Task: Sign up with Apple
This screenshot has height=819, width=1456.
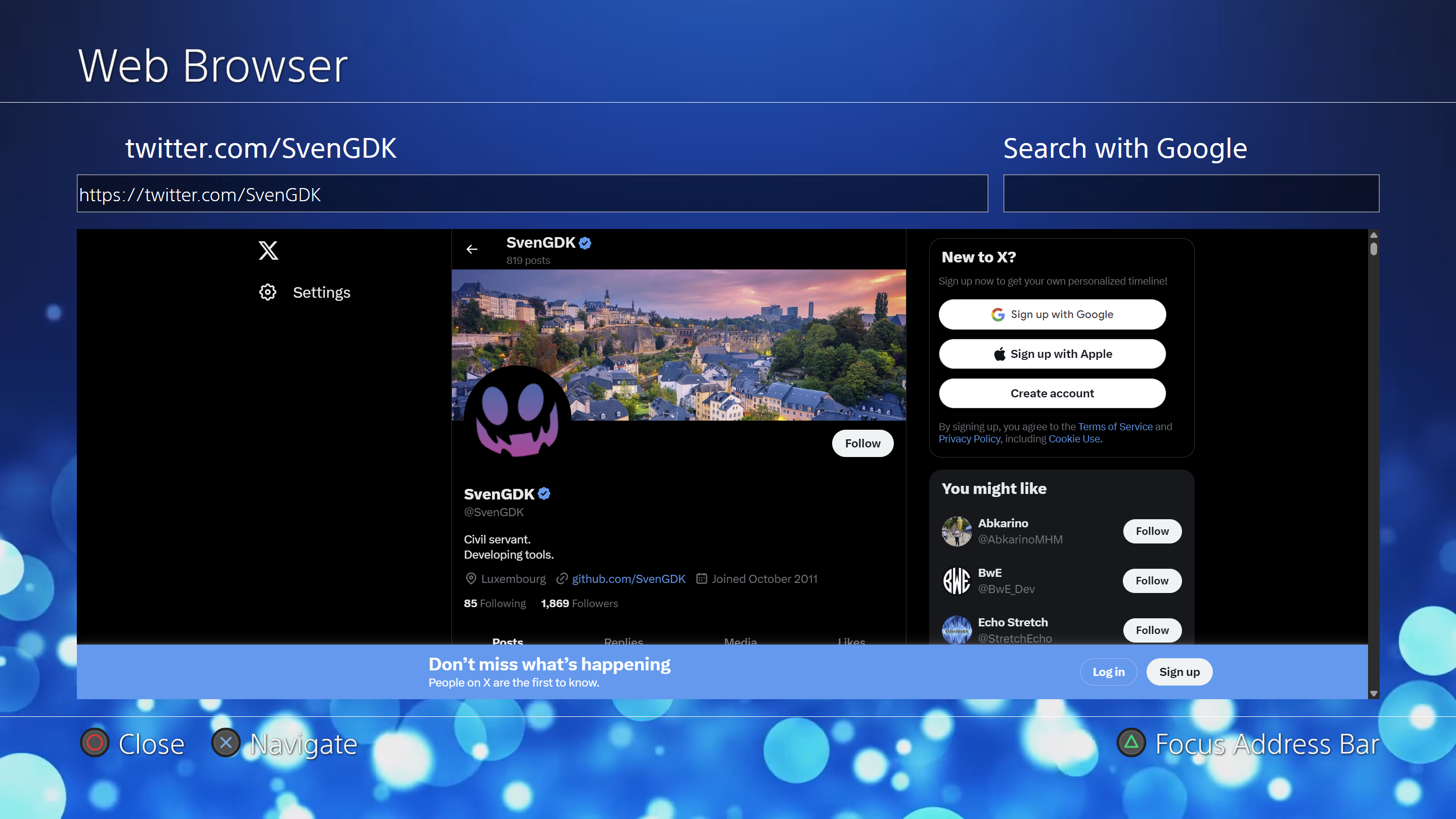Action: click(1052, 354)
